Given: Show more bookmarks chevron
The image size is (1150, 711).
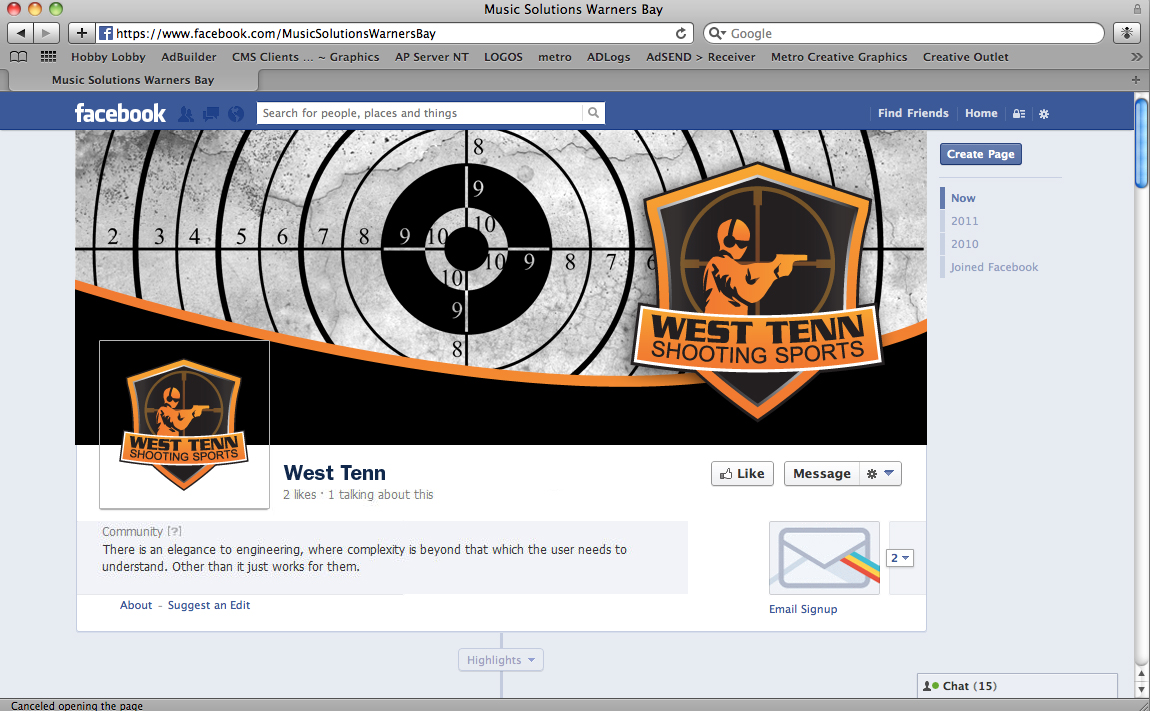Looking at the screenshot, I should coord(1136,56).
